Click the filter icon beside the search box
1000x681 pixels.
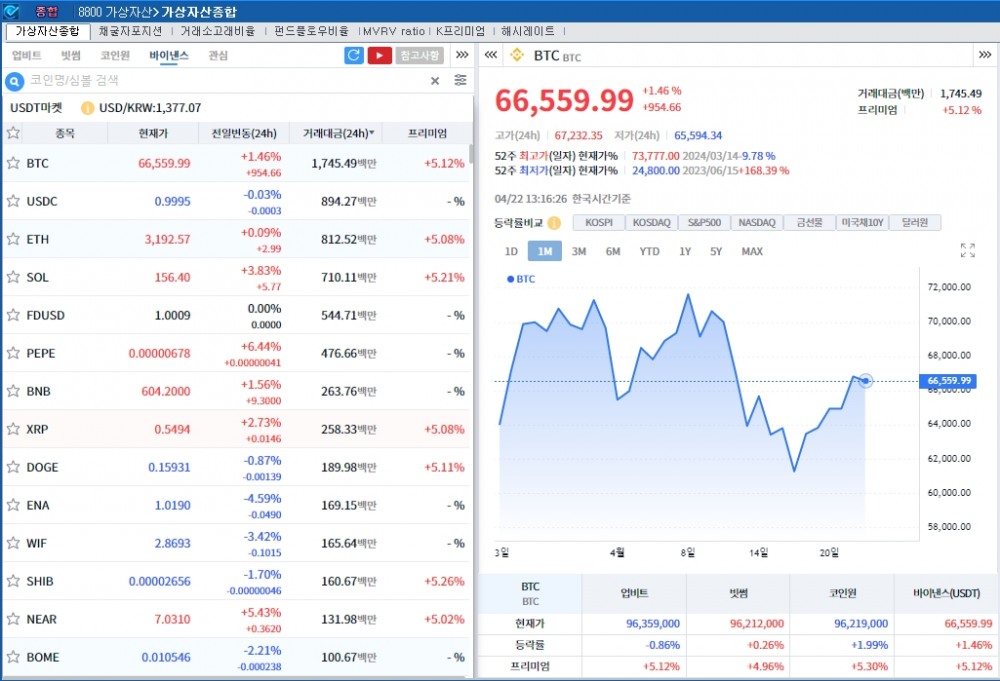(459, 80)
